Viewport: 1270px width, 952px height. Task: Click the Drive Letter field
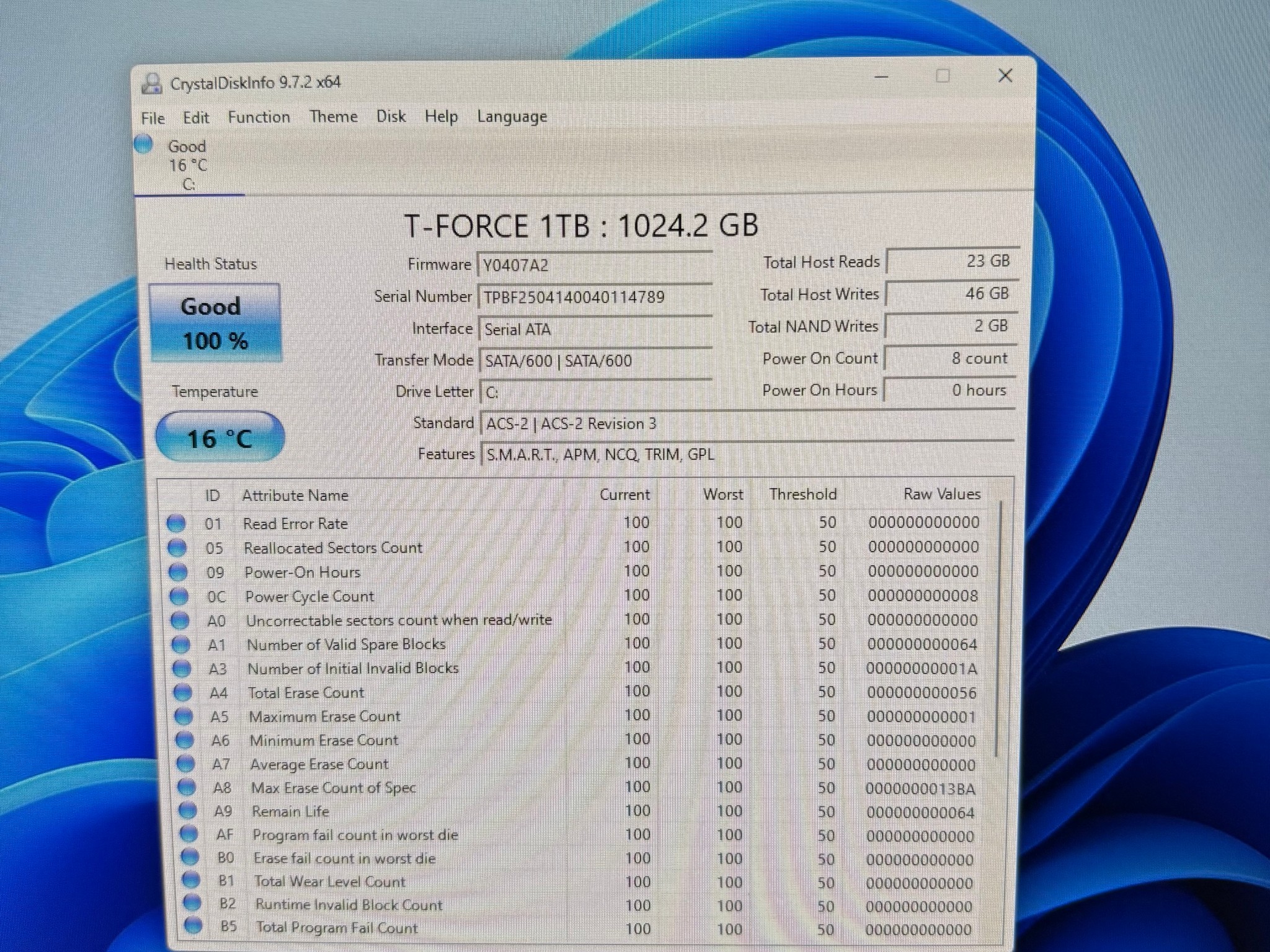point(597,392)
